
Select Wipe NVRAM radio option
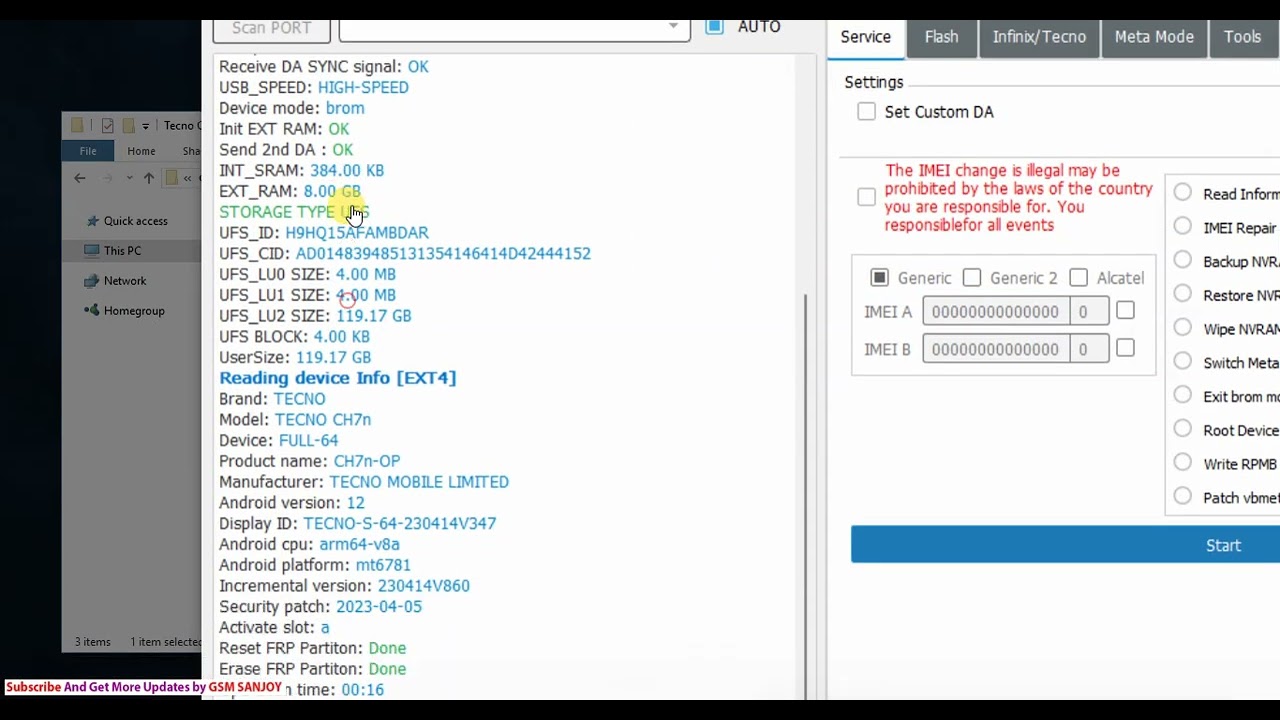1183,328
